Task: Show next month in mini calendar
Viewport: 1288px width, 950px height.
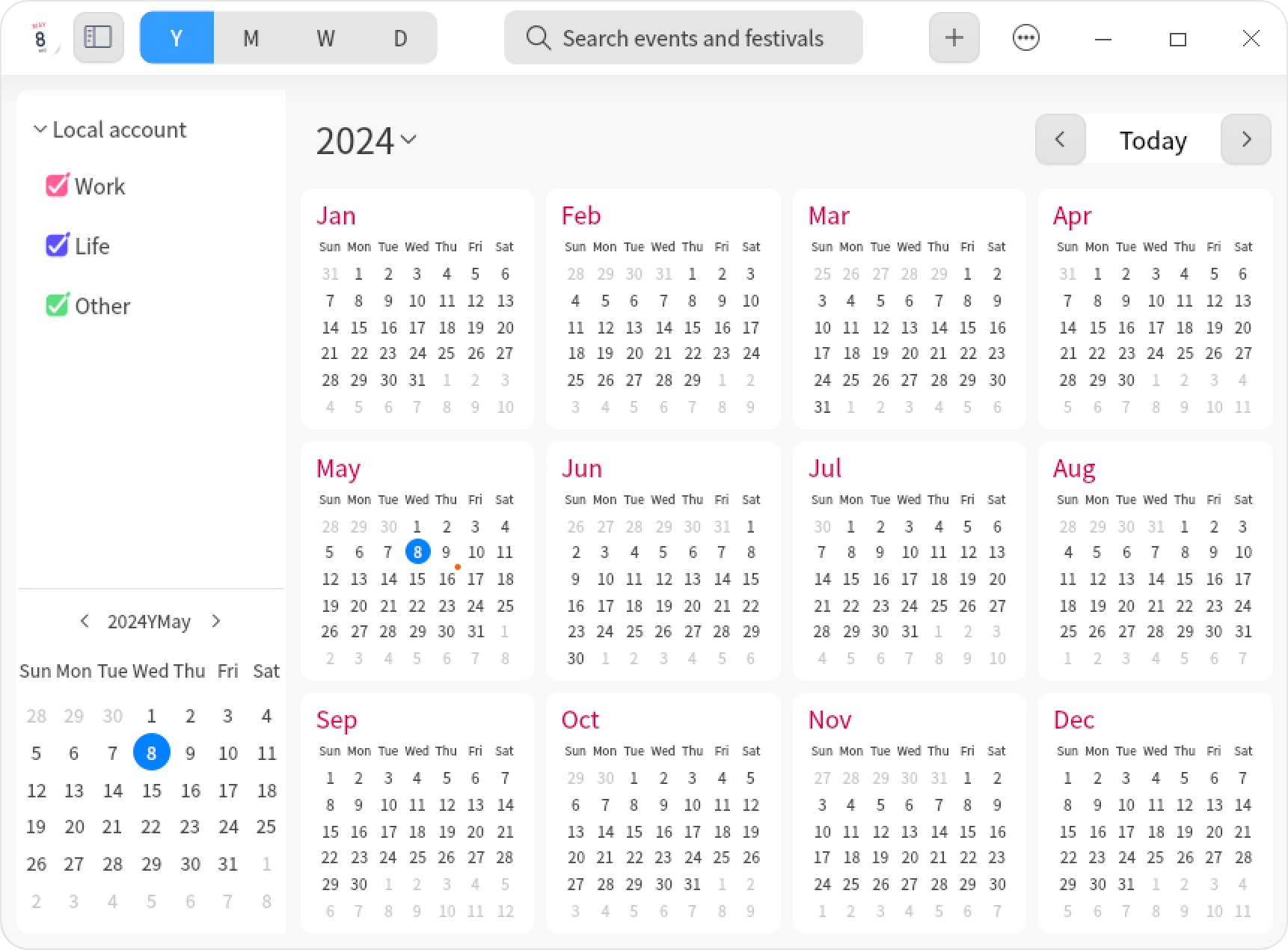Action: (216, 621)
